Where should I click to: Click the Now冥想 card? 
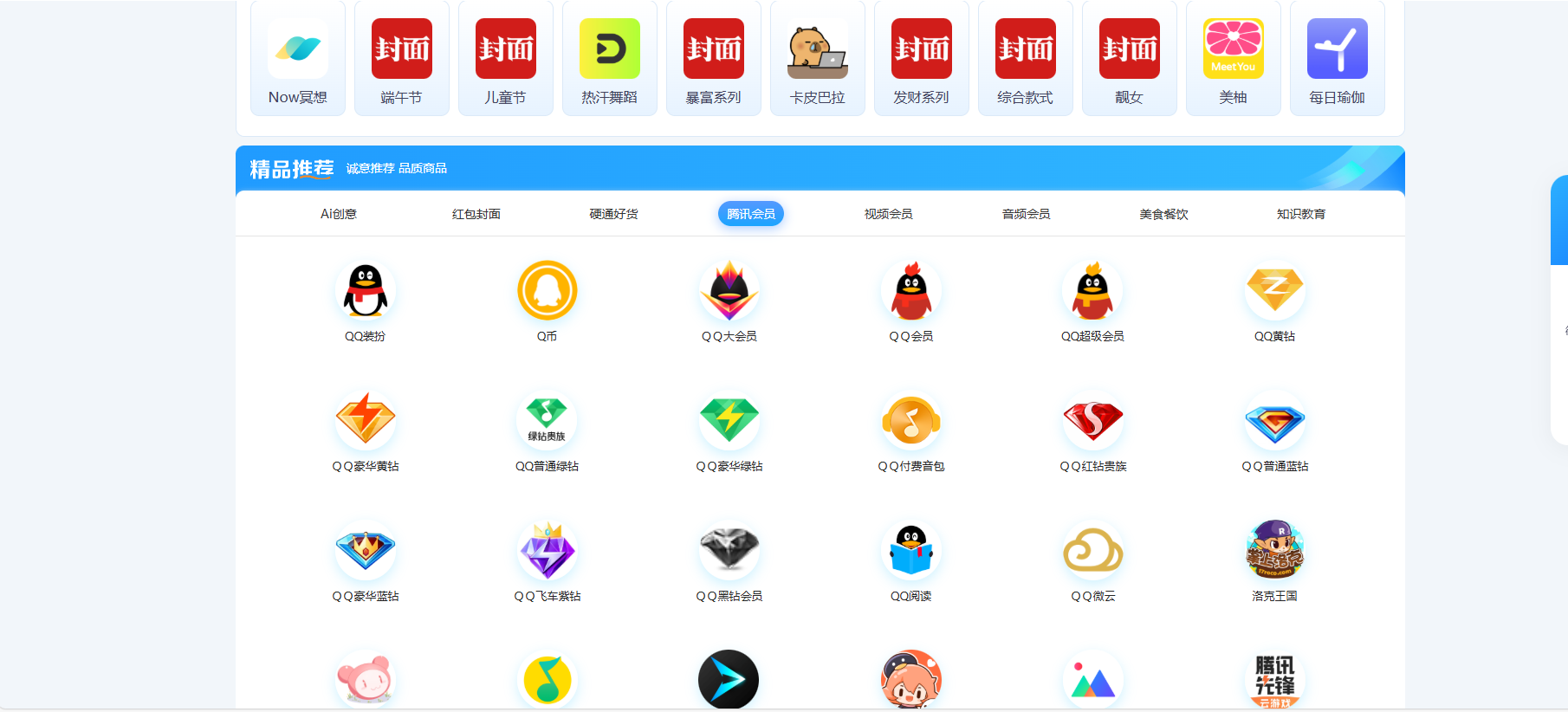[298, 59]
